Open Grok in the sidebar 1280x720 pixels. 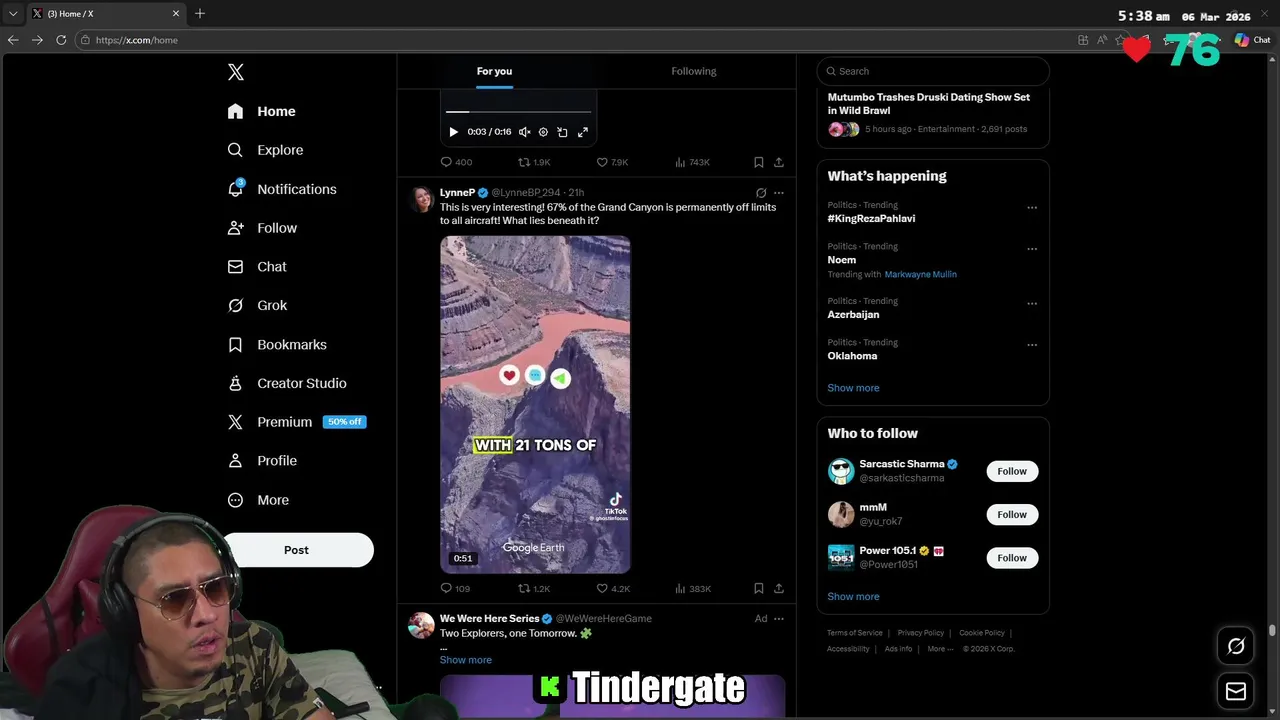point(257,306)
